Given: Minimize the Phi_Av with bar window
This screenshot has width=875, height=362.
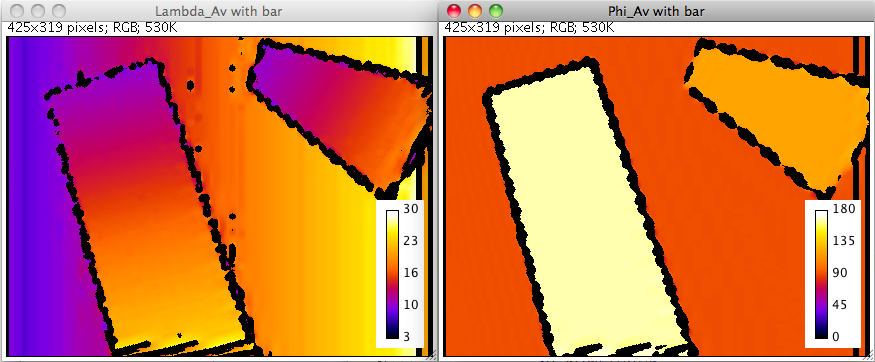Looking at the screenshot, I should pos(475,11).
